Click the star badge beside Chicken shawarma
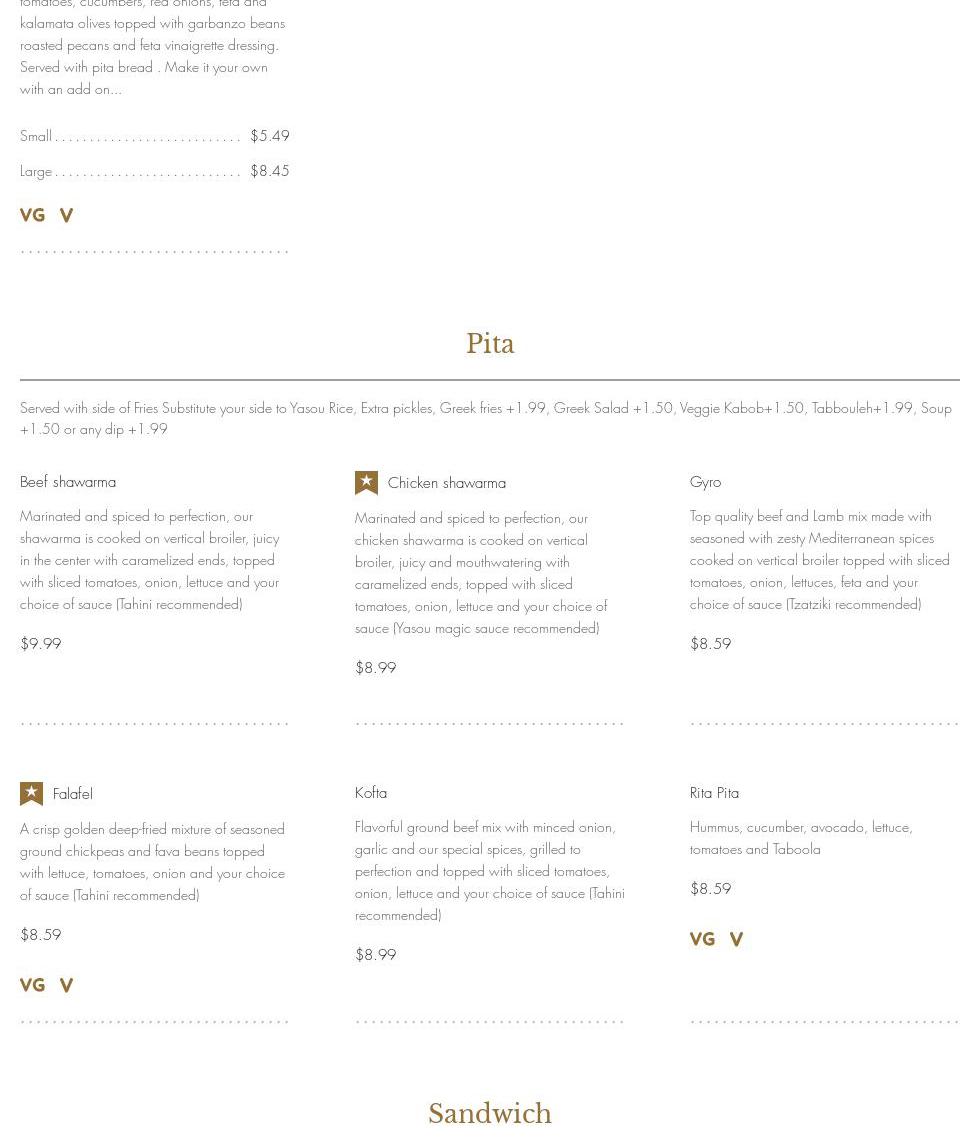 tap(366, 483)
